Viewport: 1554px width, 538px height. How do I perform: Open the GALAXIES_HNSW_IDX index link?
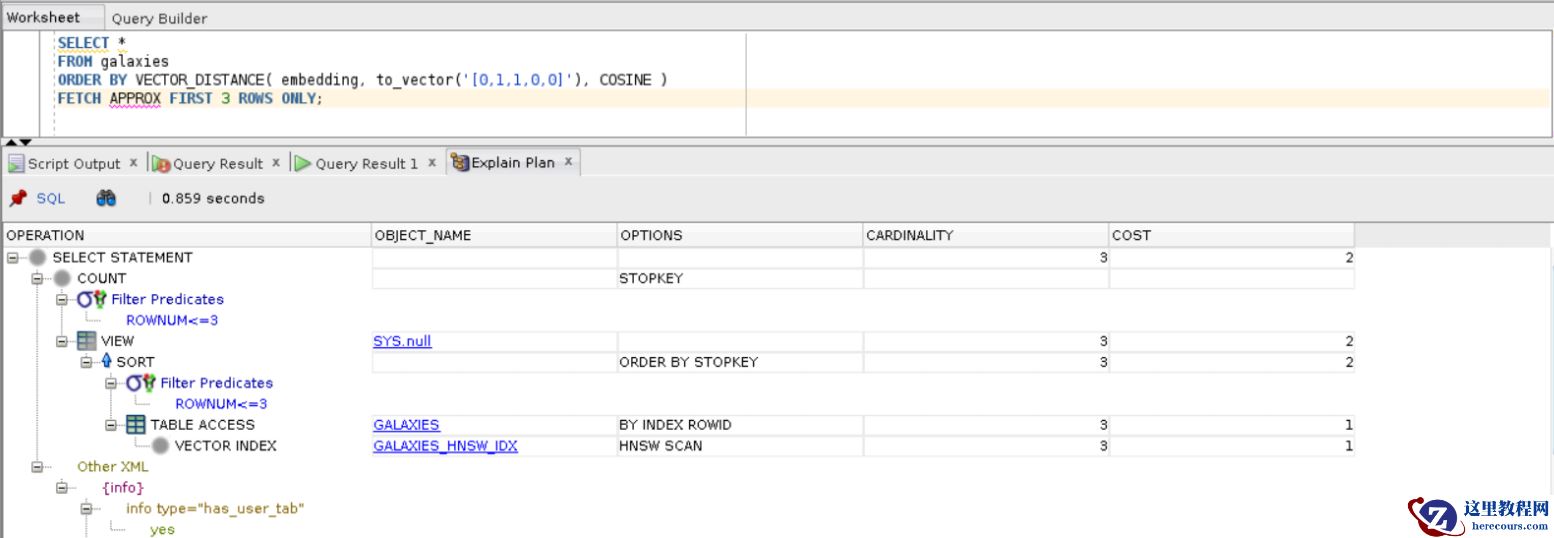[x=445, y=446]
